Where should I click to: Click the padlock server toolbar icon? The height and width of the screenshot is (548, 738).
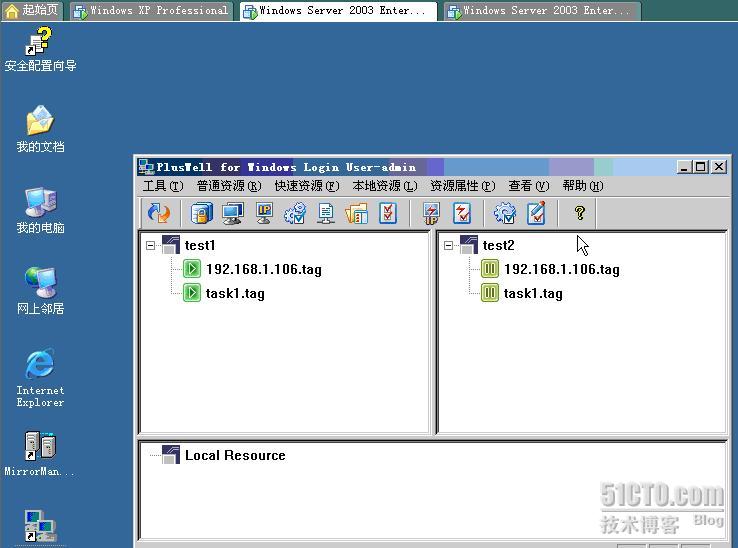pos(201,214)
